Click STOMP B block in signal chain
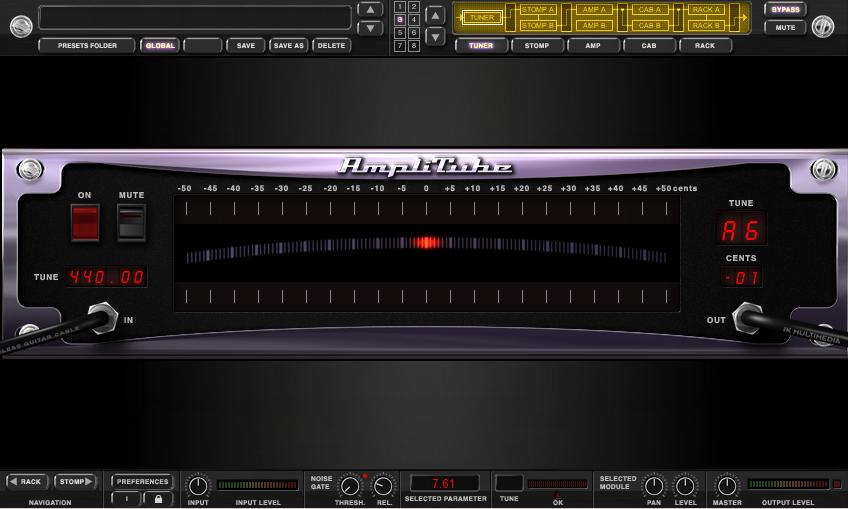848x509 pixels. coord(538,25)
